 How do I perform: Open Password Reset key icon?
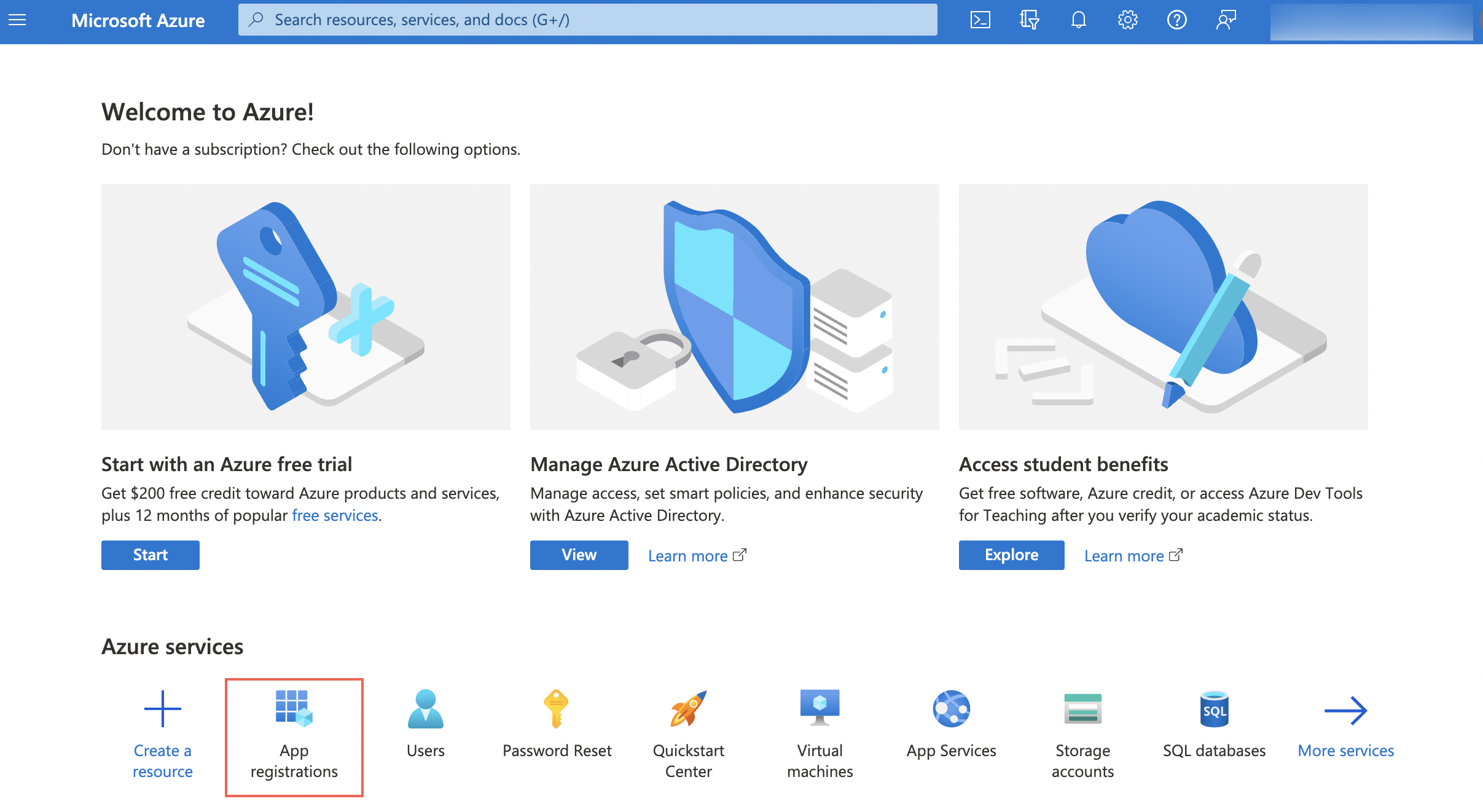557,708
